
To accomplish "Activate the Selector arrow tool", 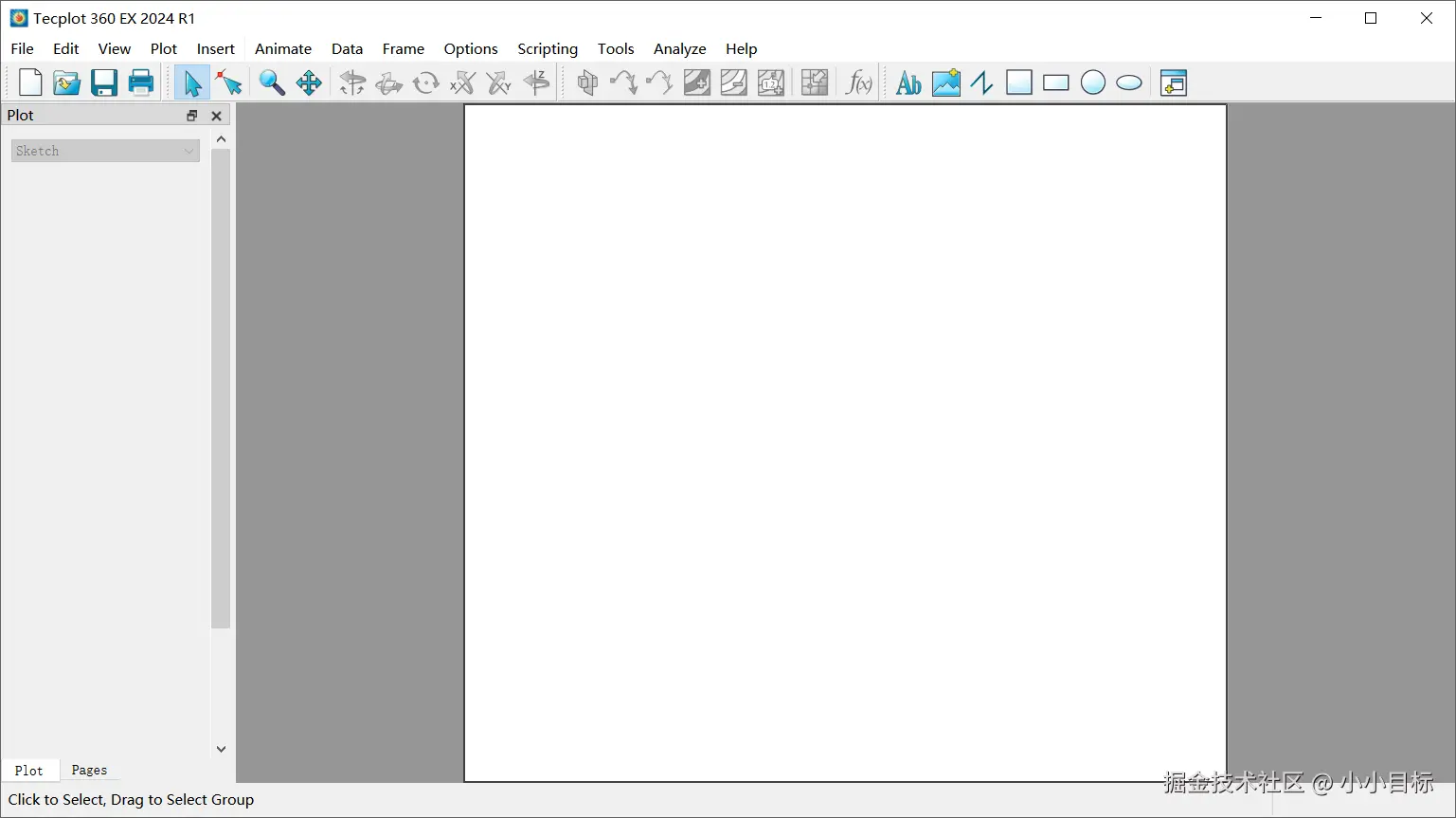I will click(x=192, y=83).
